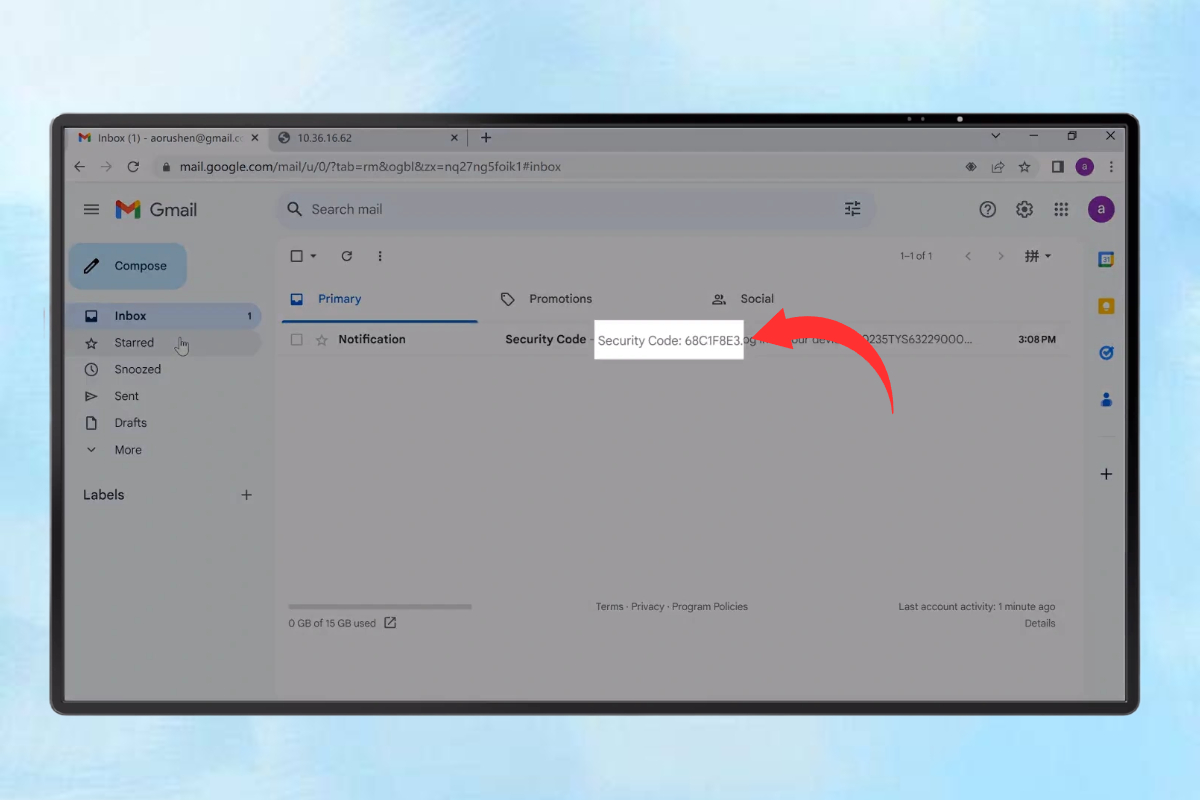Open account activity Details link
The width and height of the screenshot is (1200, 800).
[x=1040, y=623]
